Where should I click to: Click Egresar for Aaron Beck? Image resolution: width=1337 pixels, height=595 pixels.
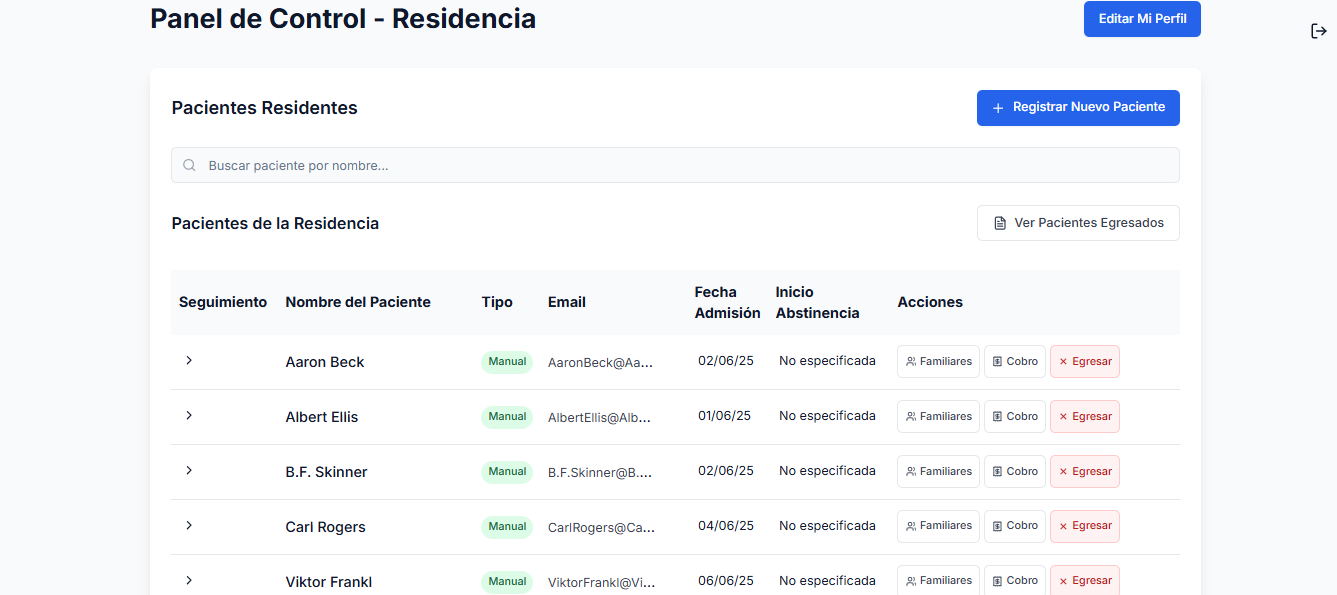click(x=1085, y=361)
